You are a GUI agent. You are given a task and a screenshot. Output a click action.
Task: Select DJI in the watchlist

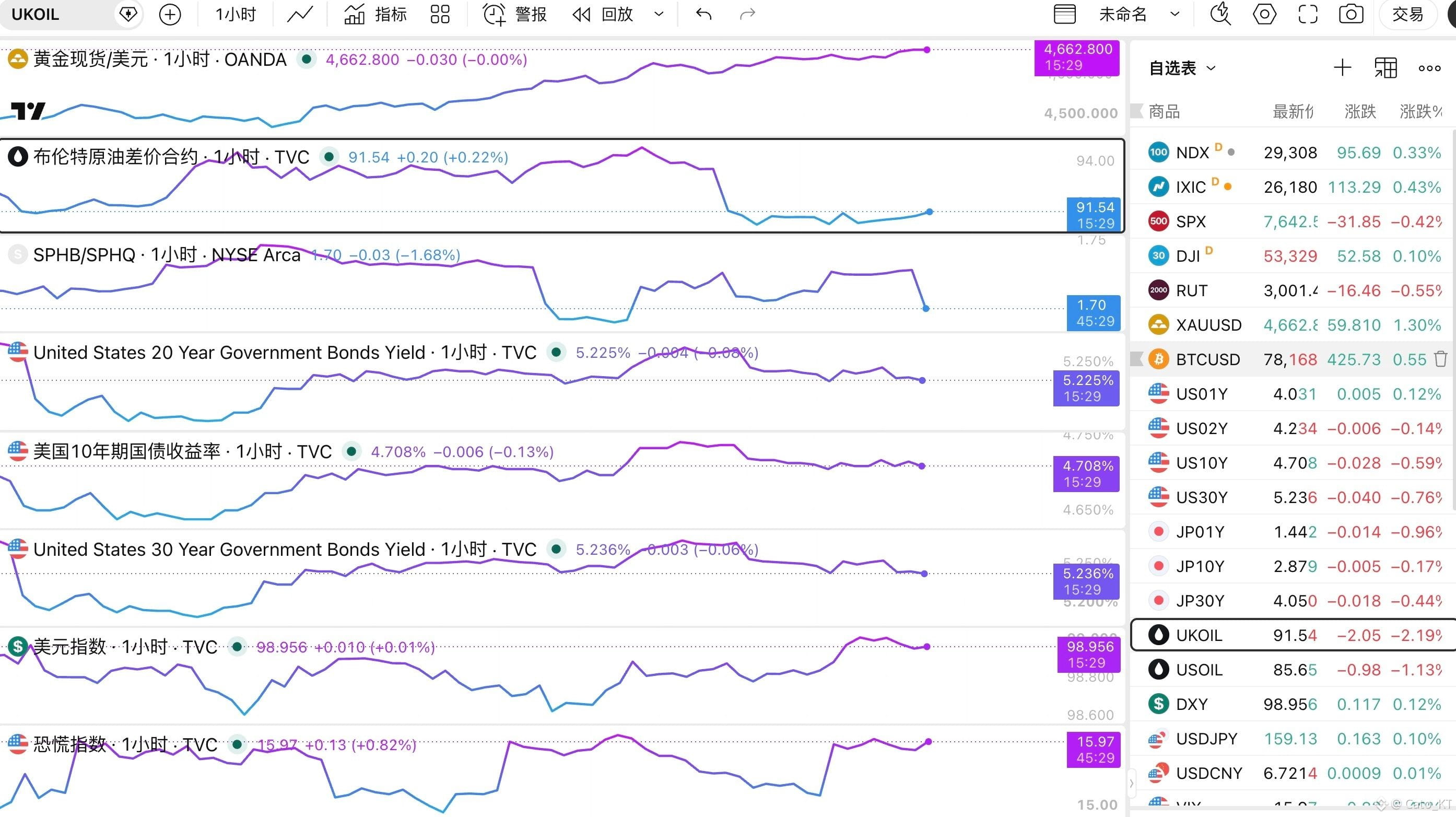click(1292, 256)
